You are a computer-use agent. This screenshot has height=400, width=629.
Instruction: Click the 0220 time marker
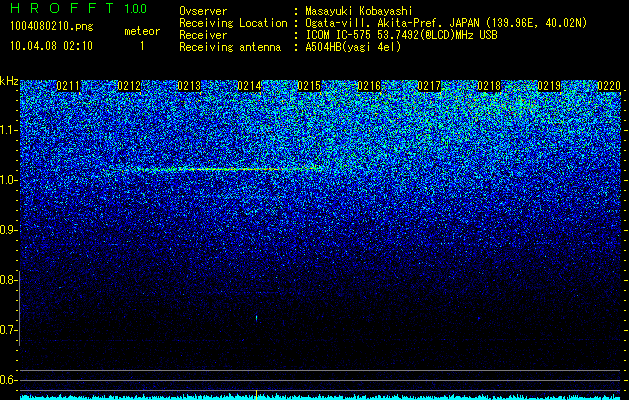[609, 86]
